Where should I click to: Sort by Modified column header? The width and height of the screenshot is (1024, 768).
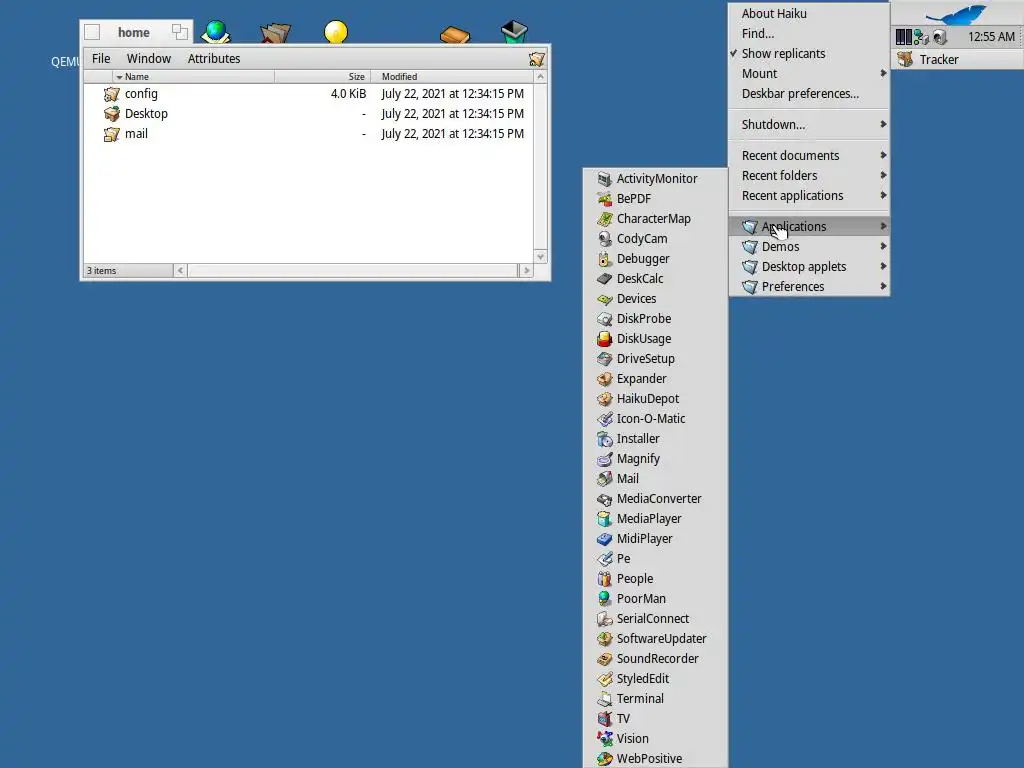tap(452, 76)
